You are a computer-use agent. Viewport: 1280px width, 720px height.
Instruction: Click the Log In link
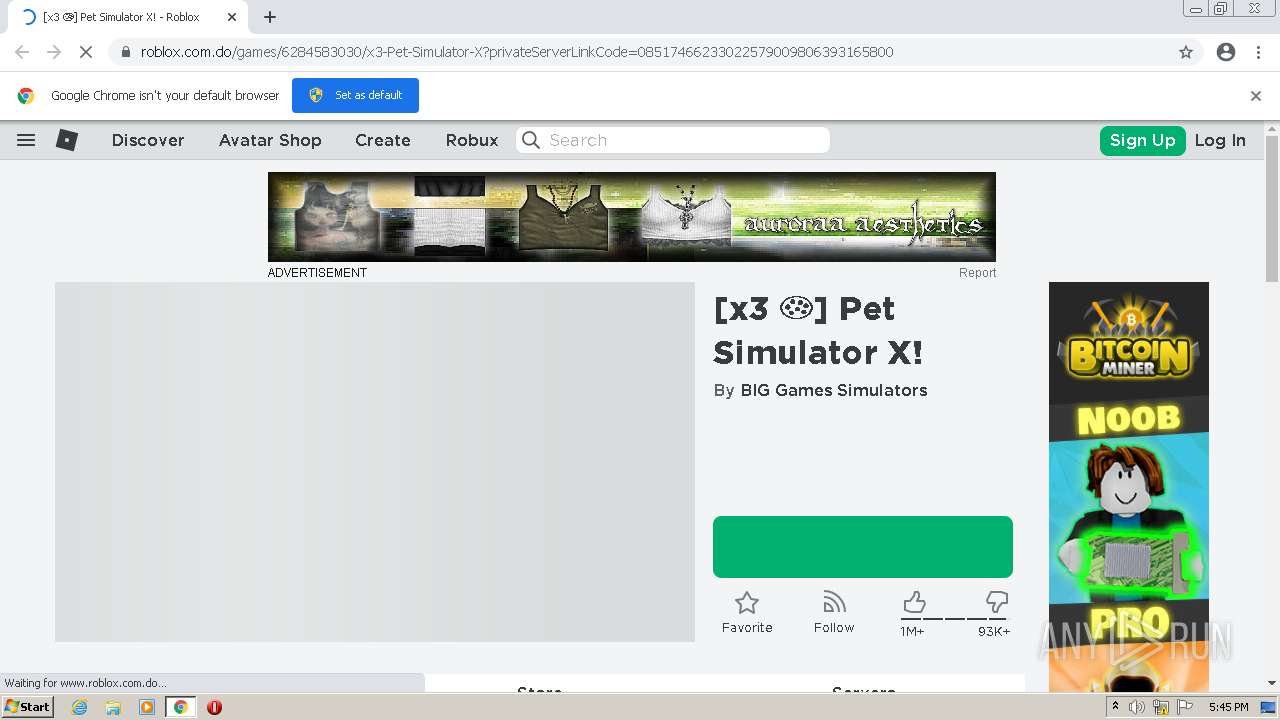1220,140
